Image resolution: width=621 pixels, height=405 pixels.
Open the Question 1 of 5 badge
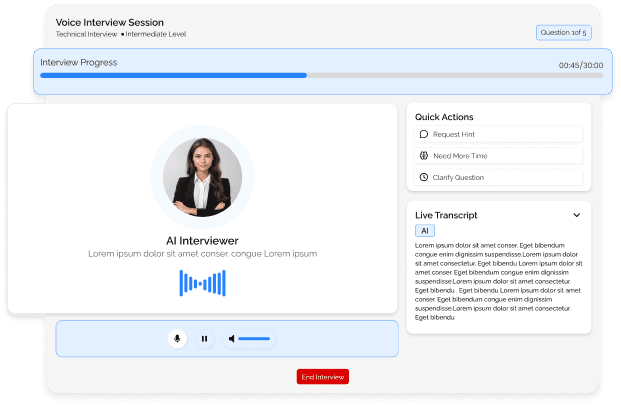(564, 33)
